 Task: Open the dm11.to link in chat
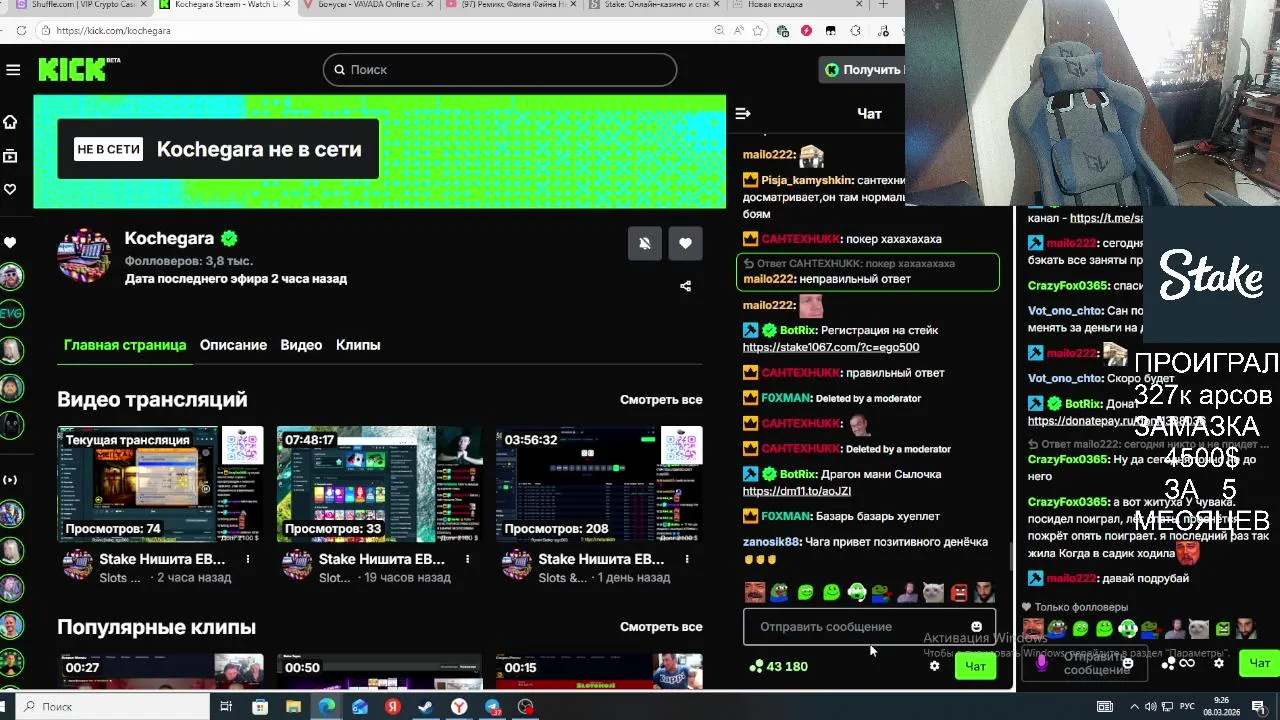pyautogui.click(x=797, y=491)
